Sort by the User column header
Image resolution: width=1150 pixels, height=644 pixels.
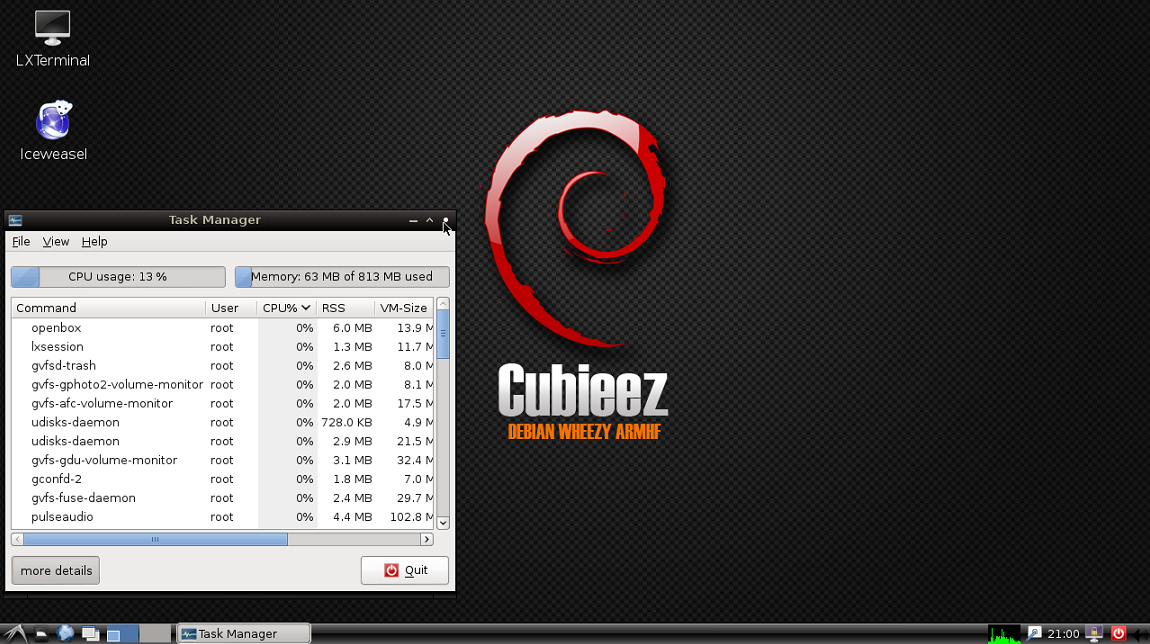click(x=231, y=308)
